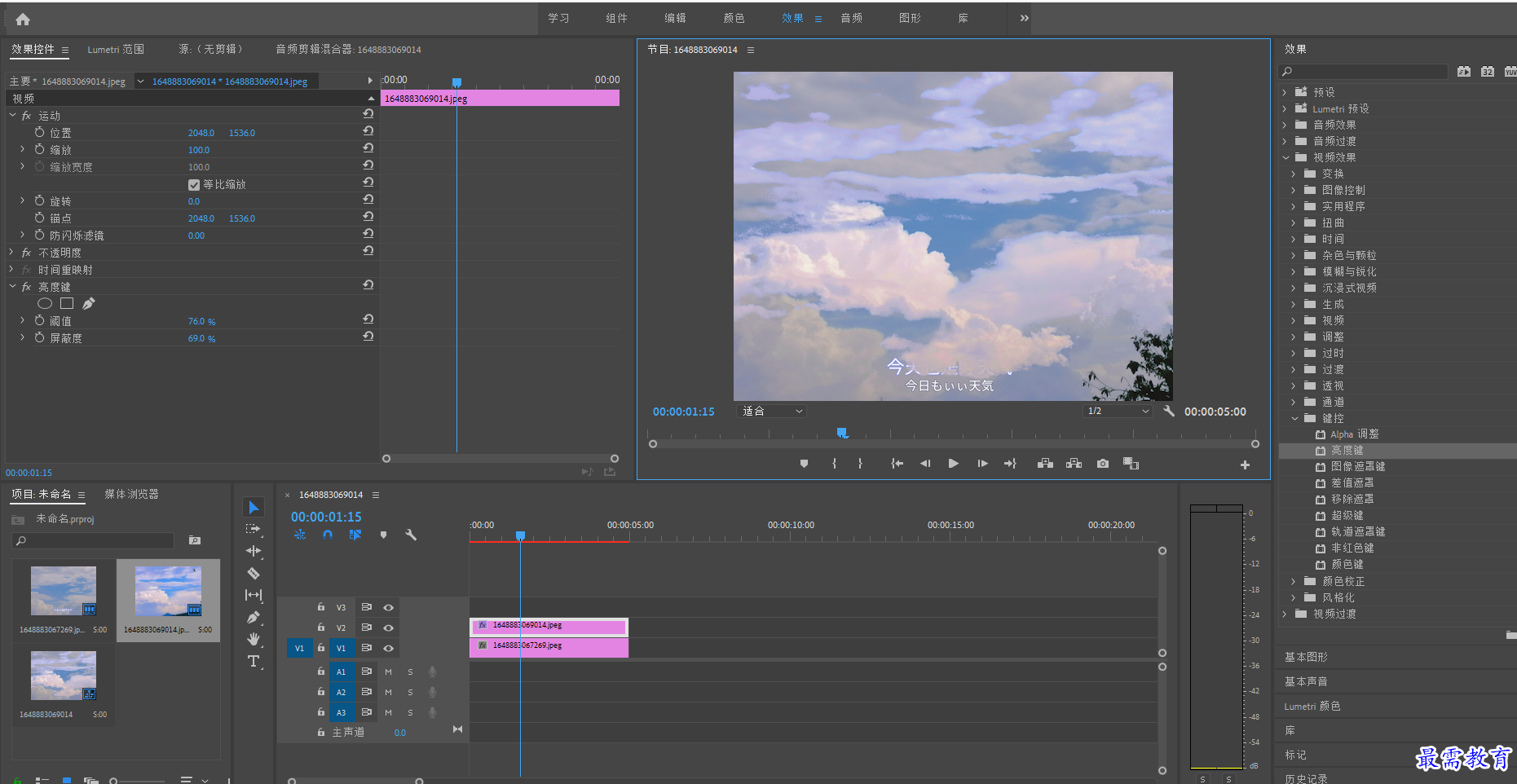Image resolution: width=1517 pixels, height=784 pixels.
Task: Expand the 不透明度 effect group
Action: tap(12, 253)
